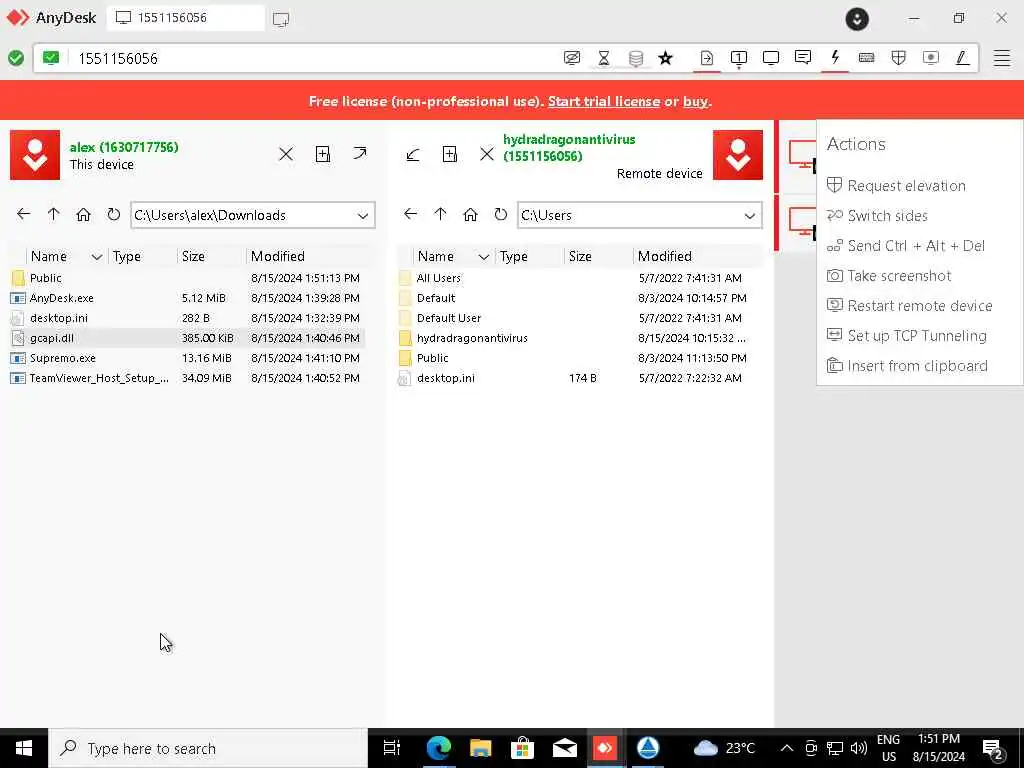The image size is (1024, 768).
Task: Download file from remote device arrow
Action: (x=413, y=155)
